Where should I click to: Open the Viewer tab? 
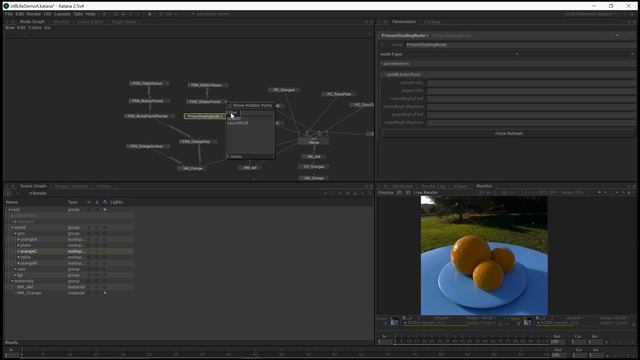tap(460, 186)
